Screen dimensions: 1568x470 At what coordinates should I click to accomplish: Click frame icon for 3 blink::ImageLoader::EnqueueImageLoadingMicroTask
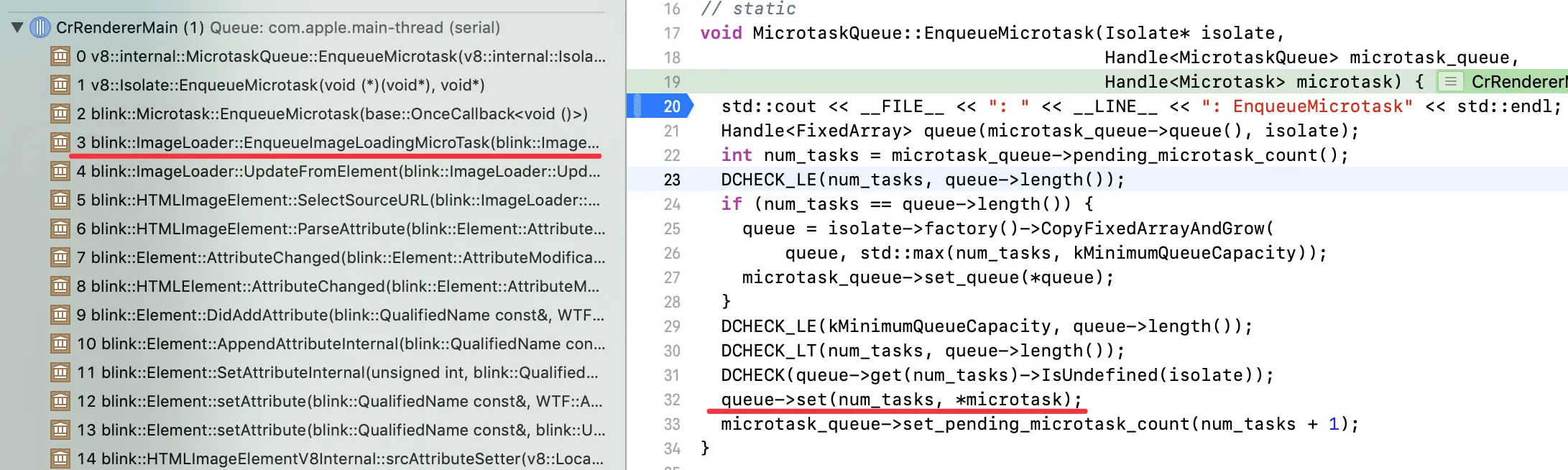coord(60,142)
